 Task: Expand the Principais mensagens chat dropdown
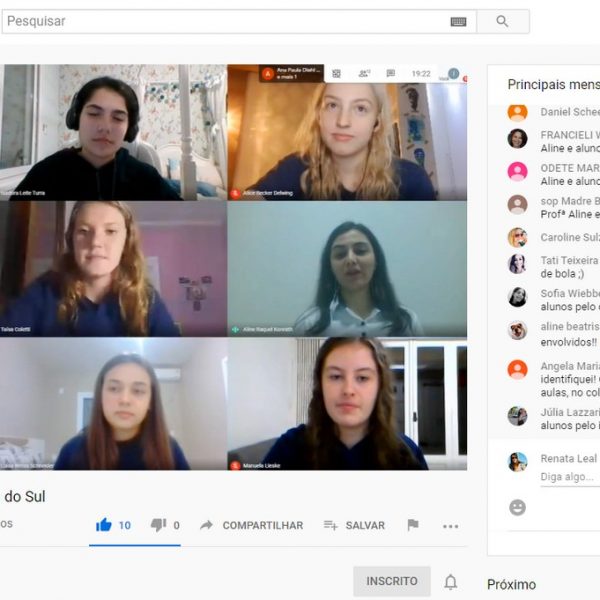click(553, 85)
